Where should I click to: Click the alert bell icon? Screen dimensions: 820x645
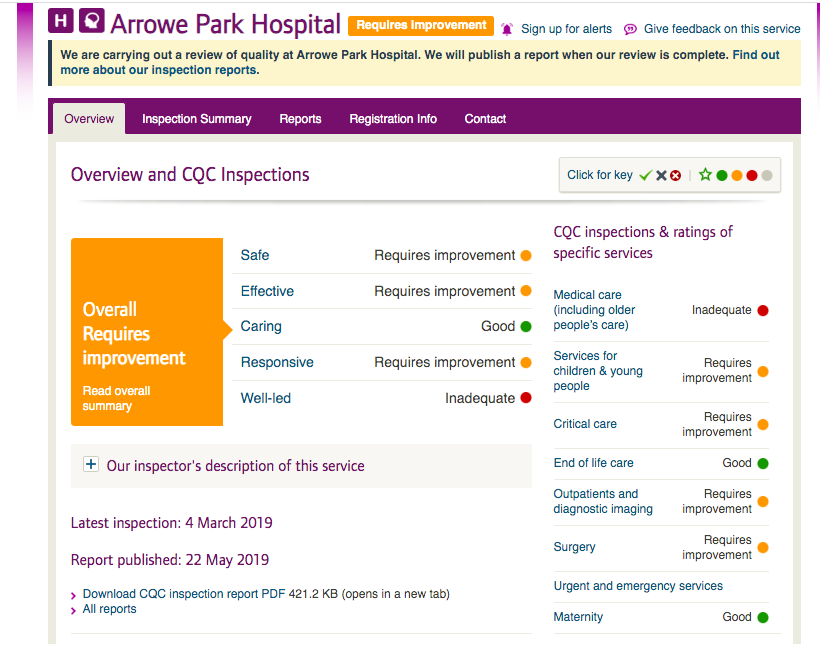click(507, 29)
